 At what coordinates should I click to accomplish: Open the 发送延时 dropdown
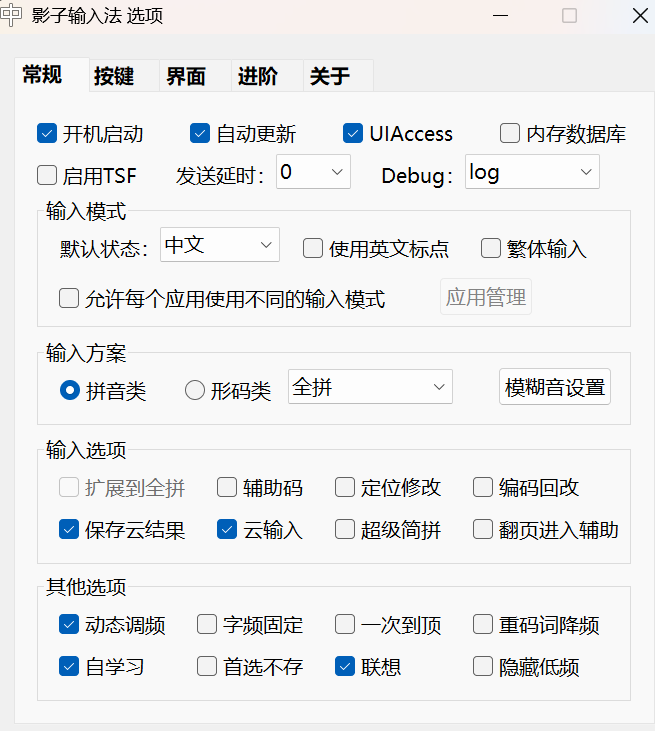[313, 172]
